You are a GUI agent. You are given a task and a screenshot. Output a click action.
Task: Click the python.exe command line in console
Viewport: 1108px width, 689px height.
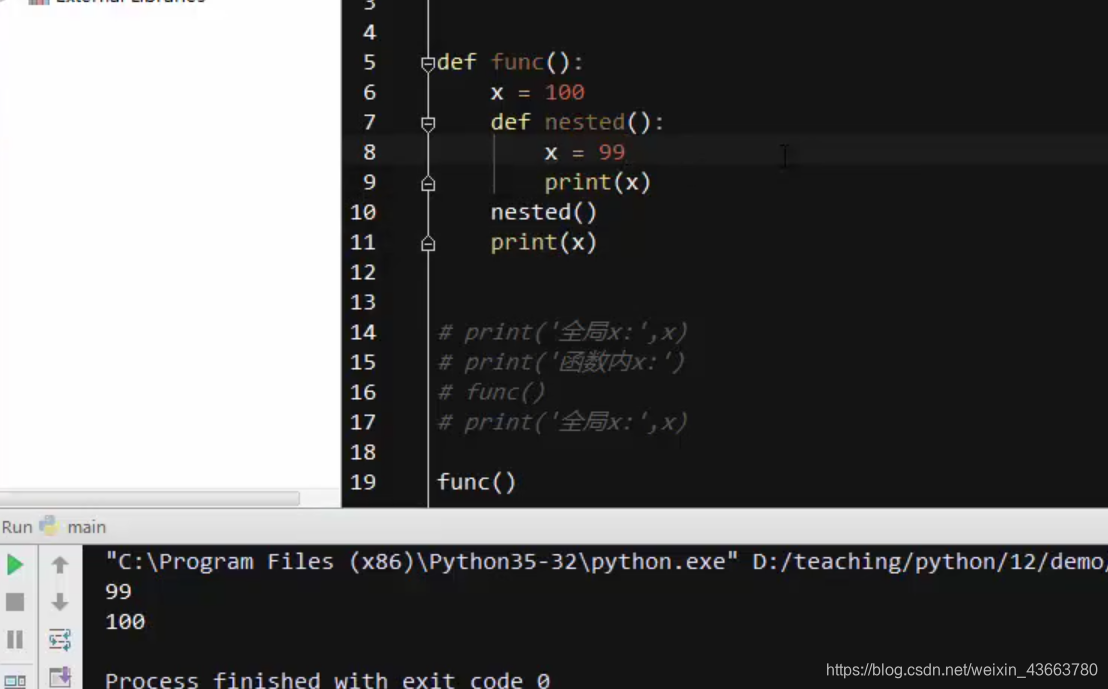click(x=606, y=562)
